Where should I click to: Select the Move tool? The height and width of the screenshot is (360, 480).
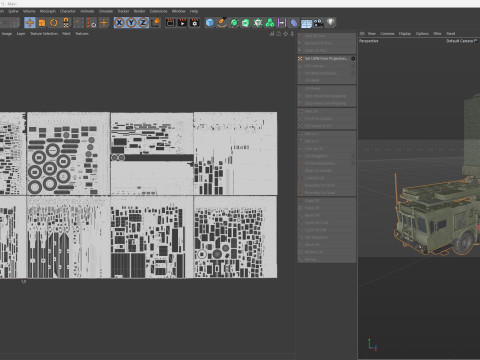click(30, 23)
